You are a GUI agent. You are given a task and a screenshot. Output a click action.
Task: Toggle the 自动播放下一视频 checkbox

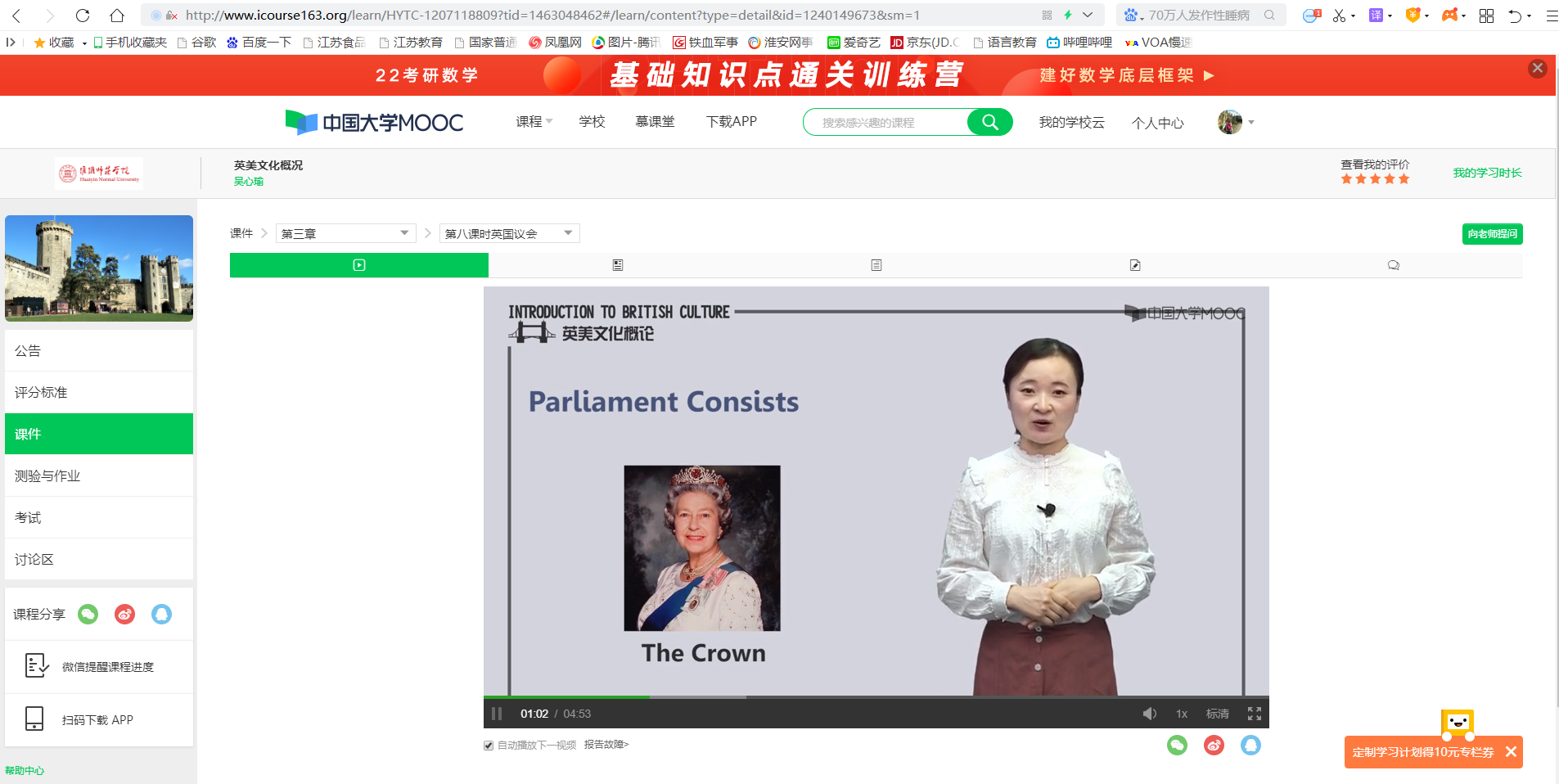pos(489,746)
